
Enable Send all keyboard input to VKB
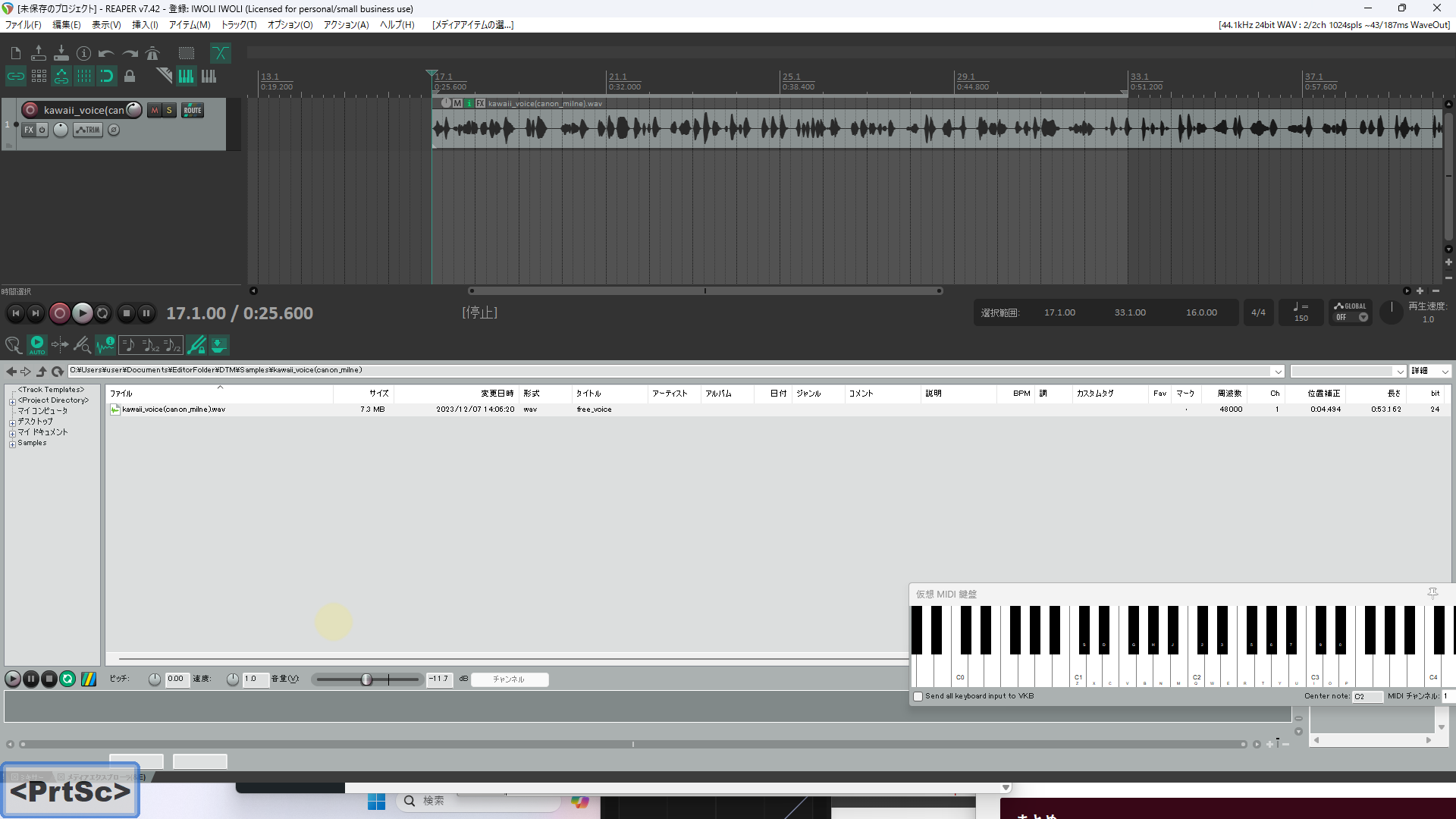(x=918, y=696)
